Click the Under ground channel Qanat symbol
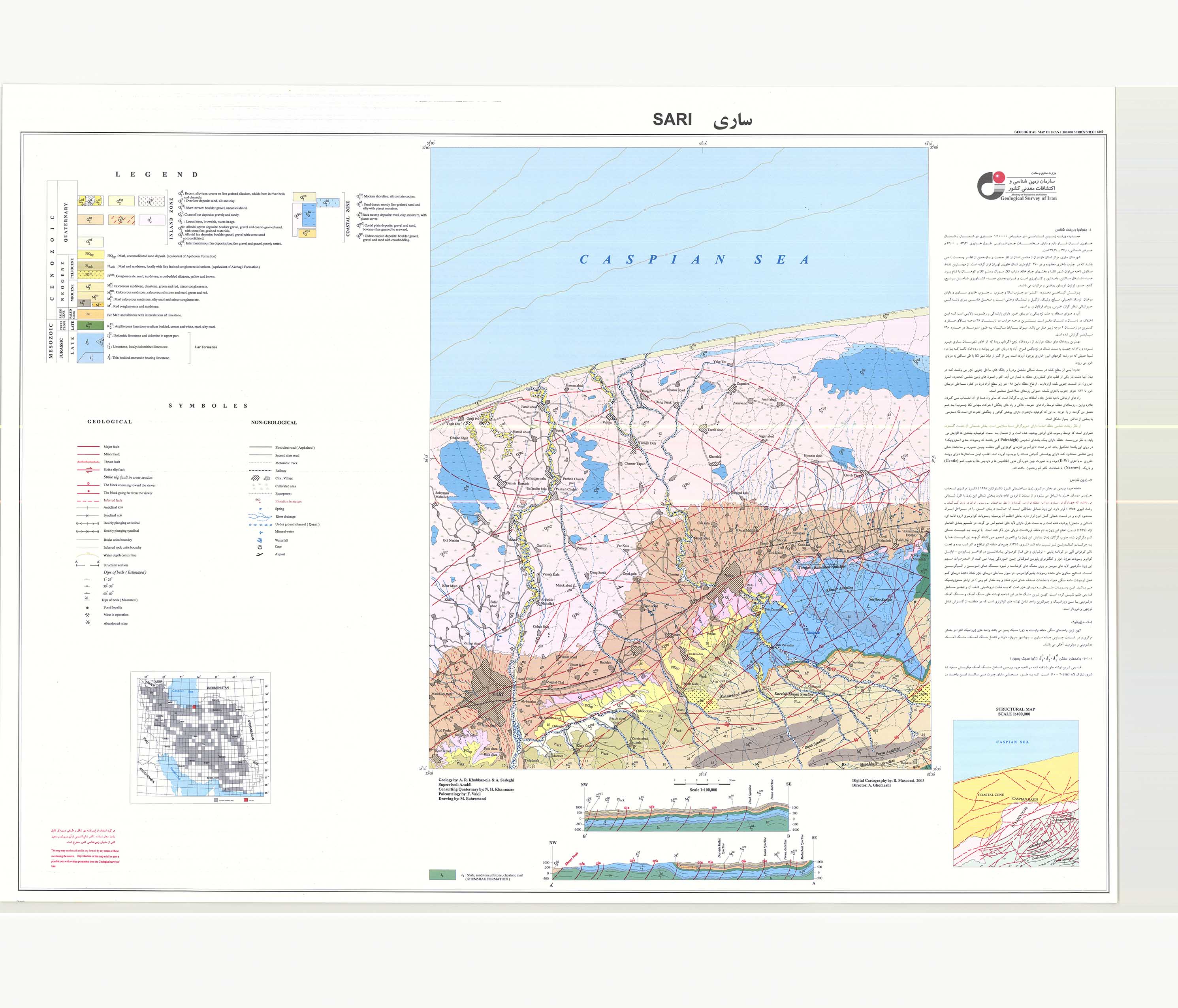Image resolution: width=1178 pixels, height=1008 pixels. 260,525
